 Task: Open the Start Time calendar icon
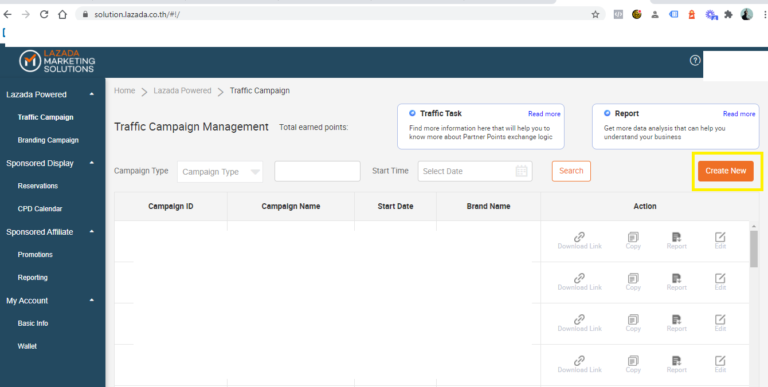click(522, 171)
